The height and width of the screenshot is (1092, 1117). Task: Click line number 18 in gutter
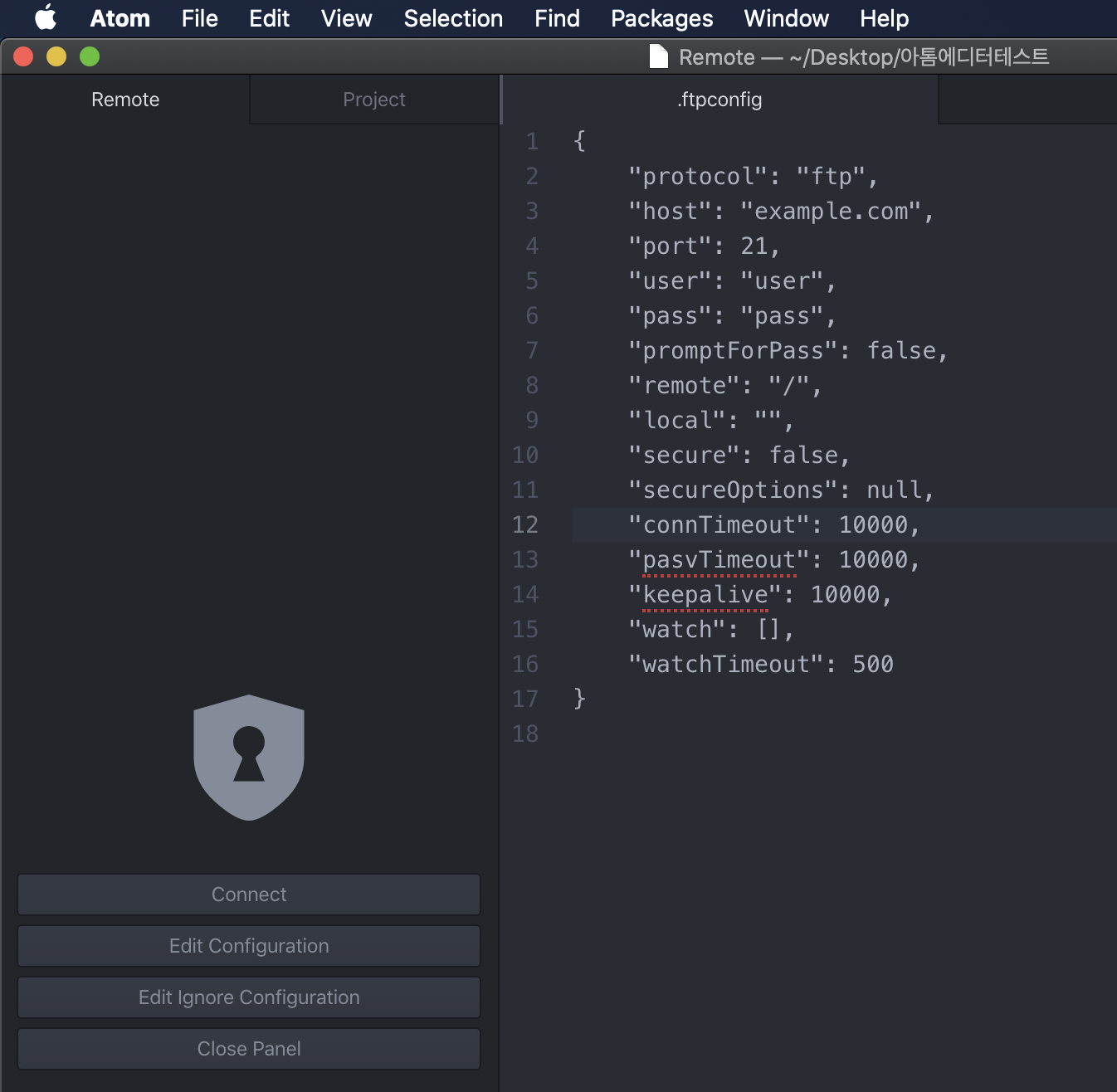click(x=525, y=734)
